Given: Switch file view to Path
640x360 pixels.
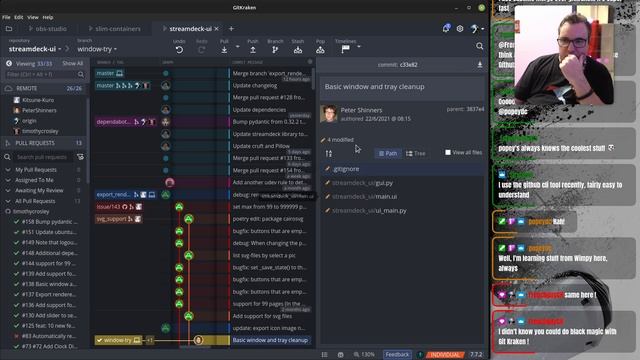Looking at the screenshot, I should coord(388,153).
